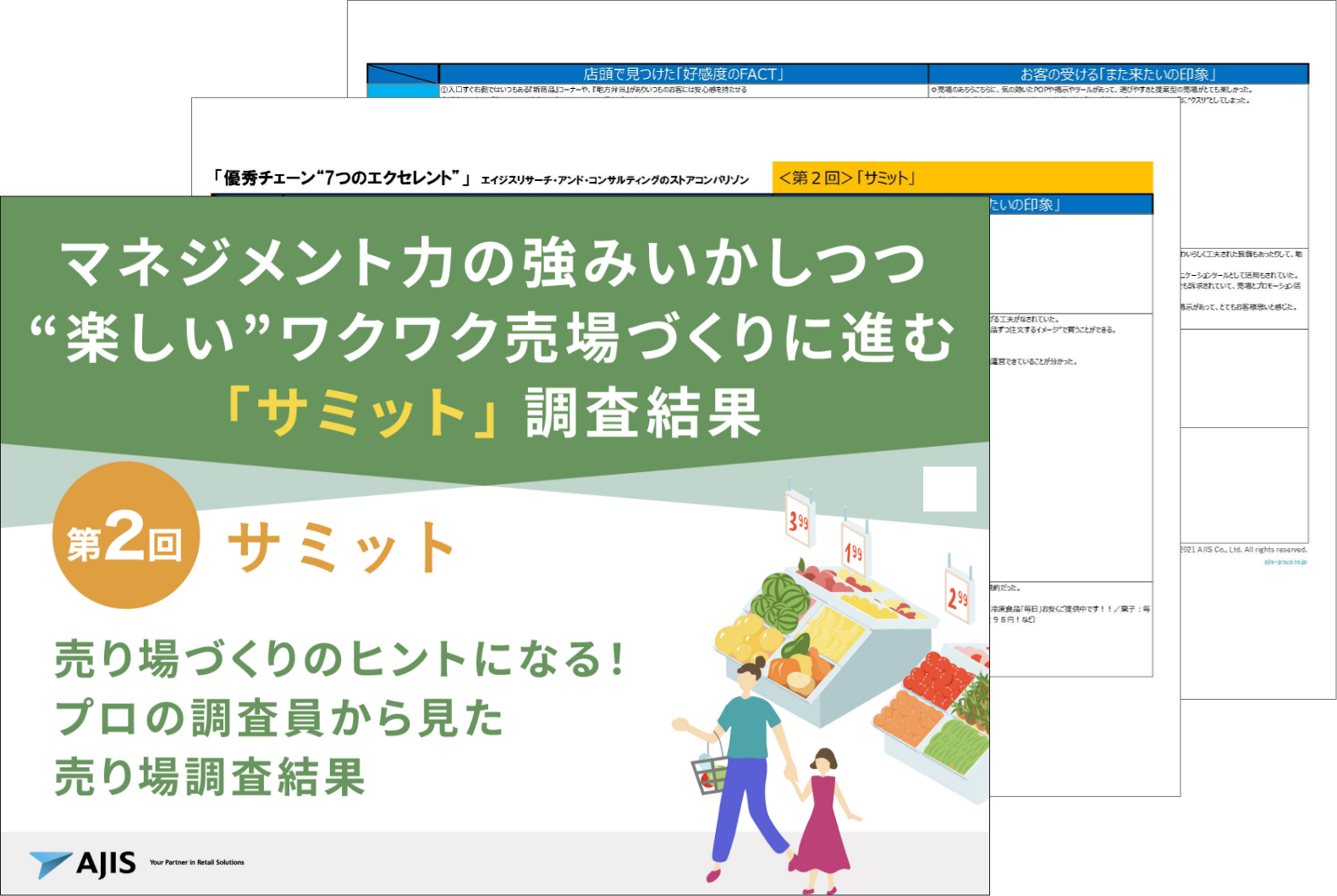Click the 299 price tag in the illustration

coord(957,596)
